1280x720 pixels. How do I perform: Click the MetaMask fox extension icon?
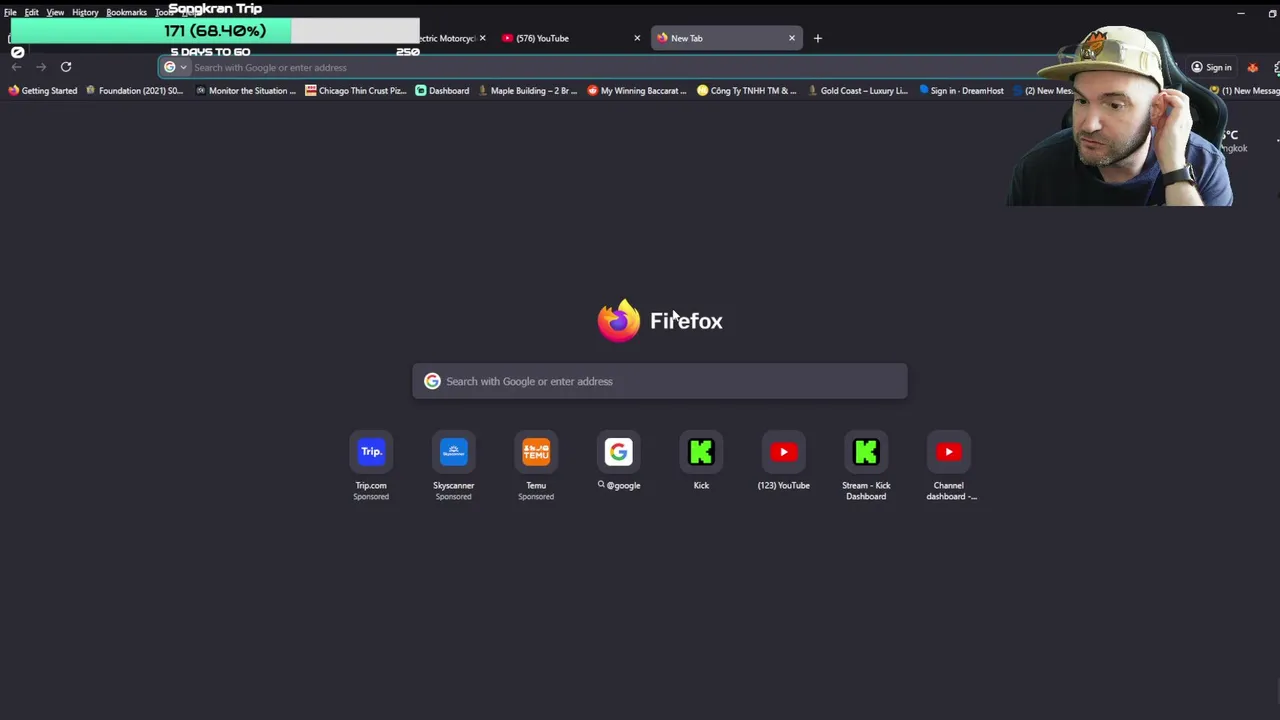pos(1252,67)
